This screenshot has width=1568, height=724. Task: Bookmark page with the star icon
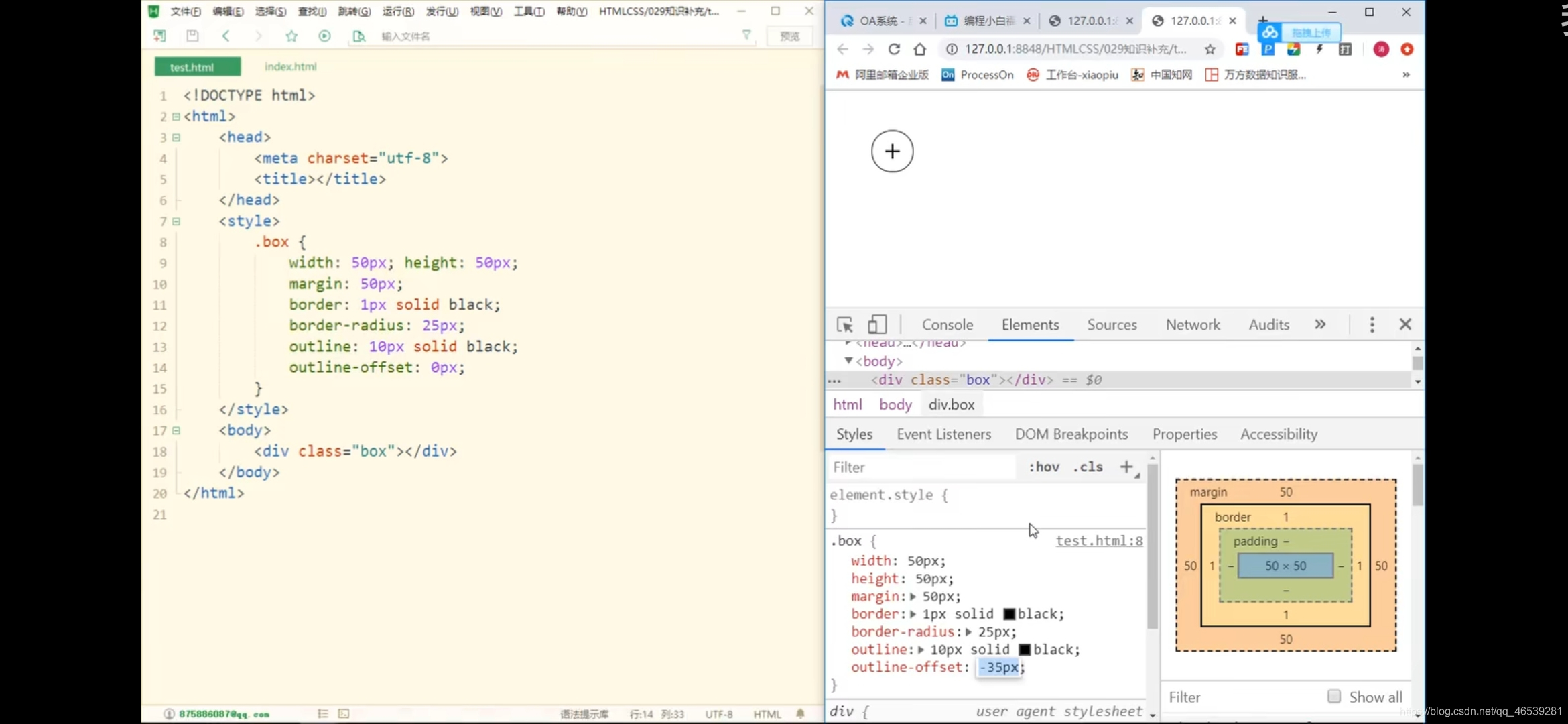pos(1210,49)
